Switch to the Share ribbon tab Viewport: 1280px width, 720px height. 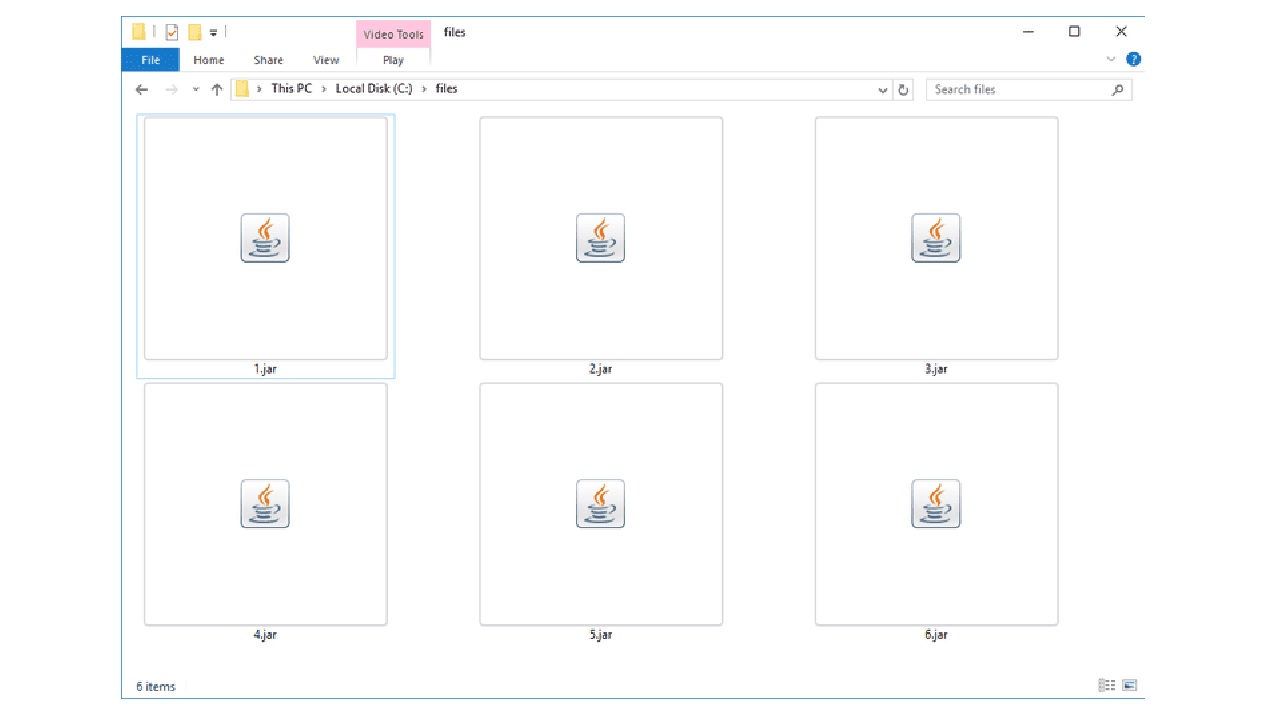point(268,60)
